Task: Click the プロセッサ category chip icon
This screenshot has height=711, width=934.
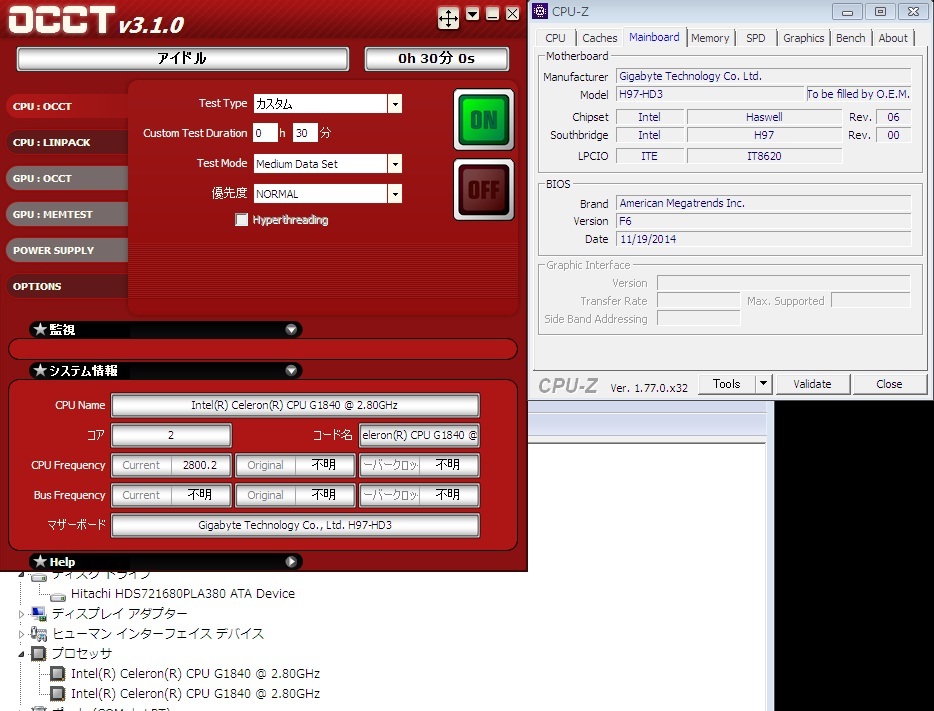Action: pos(38,654)
